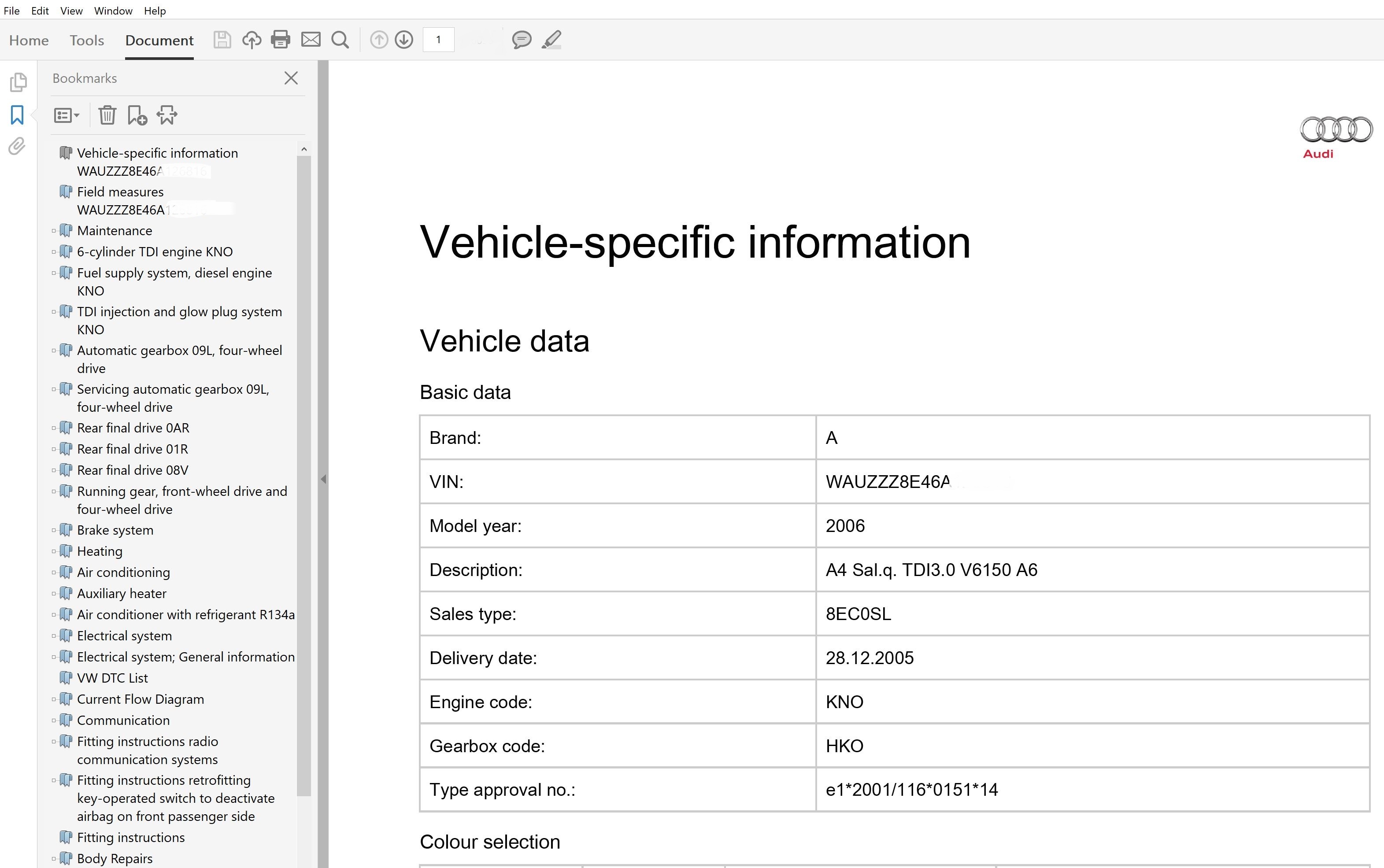Open the attachments paperclip panel

tap(17, 146)
